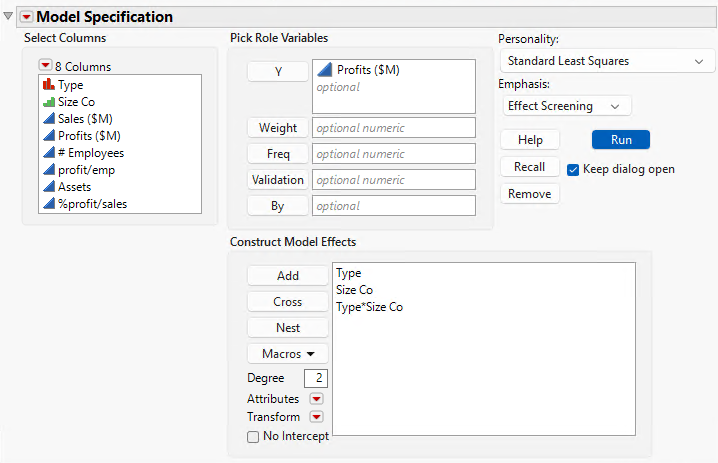Click the Model Specification red triangle menu

26,17
